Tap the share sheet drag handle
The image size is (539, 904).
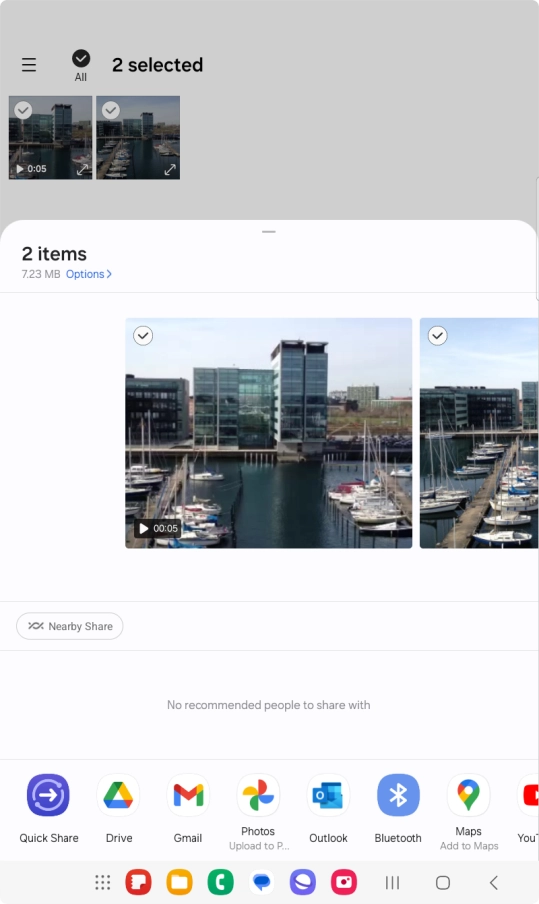269,232
